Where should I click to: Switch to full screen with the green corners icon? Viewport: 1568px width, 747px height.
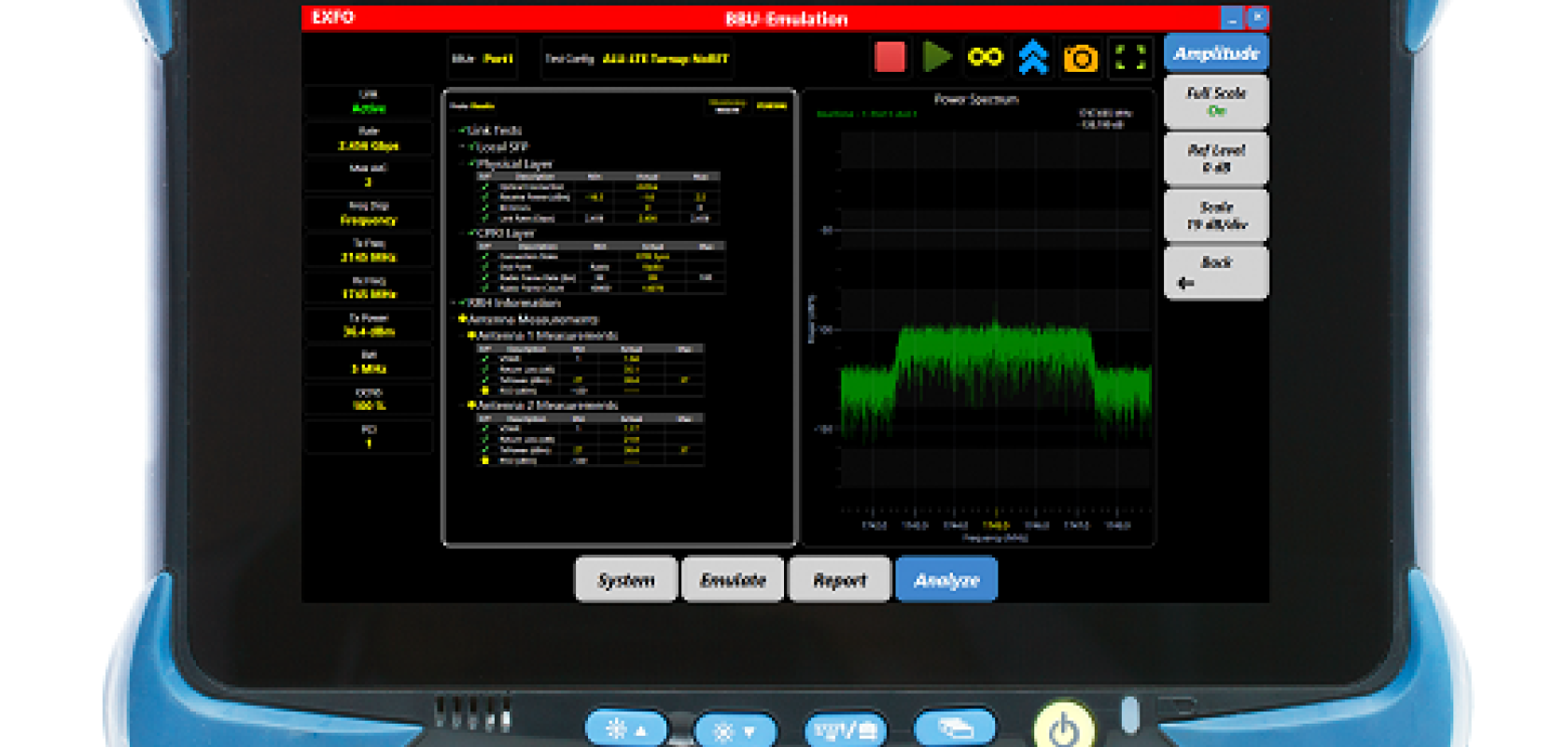[x=1130, y=57]
